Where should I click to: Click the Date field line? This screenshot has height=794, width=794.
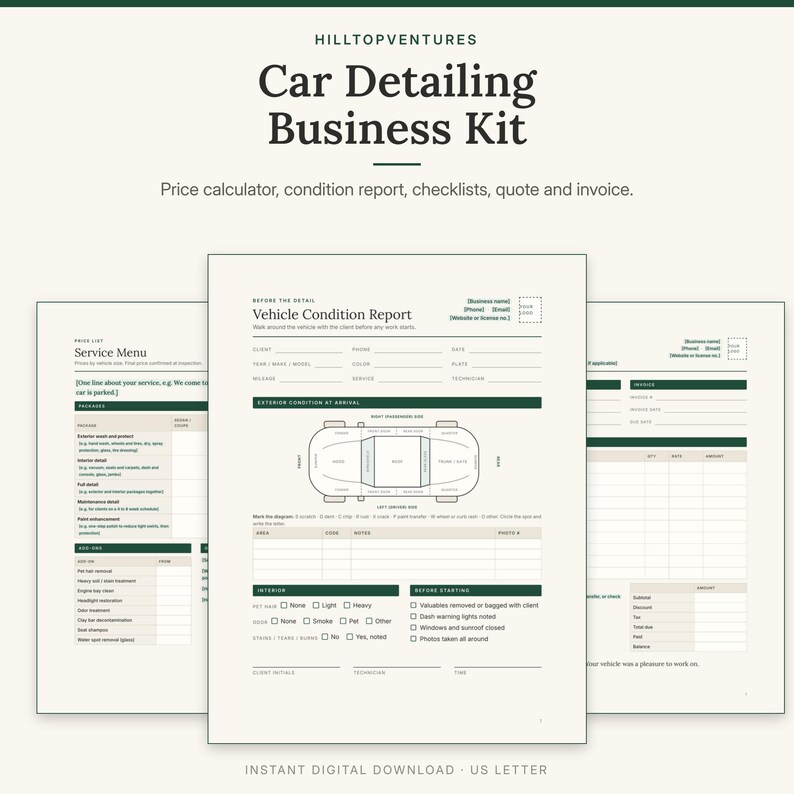click(505, 350)
